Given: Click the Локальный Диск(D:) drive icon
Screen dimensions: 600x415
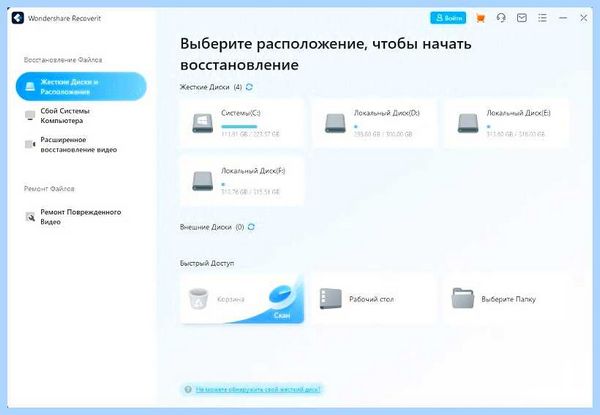Looking at the screenshot, I should (x=335, y=123).
